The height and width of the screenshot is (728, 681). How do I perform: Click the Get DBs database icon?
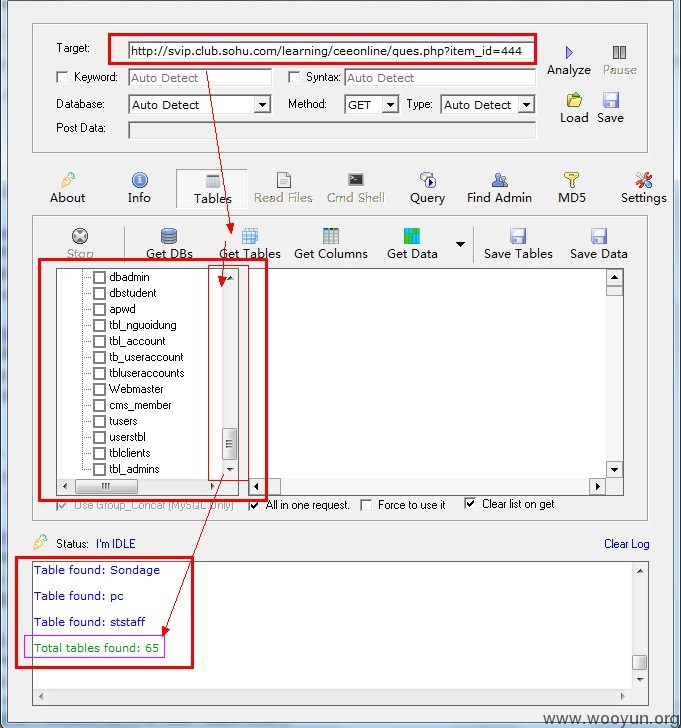(x=169, y=236)
